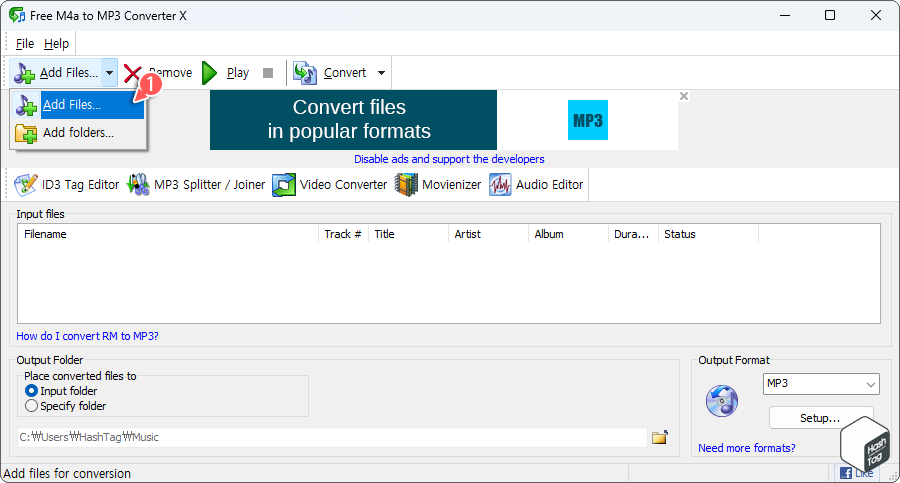Viewport: 900px width, 483px height.
Task: Click the Add Files toolbar button
Action: 56,73
